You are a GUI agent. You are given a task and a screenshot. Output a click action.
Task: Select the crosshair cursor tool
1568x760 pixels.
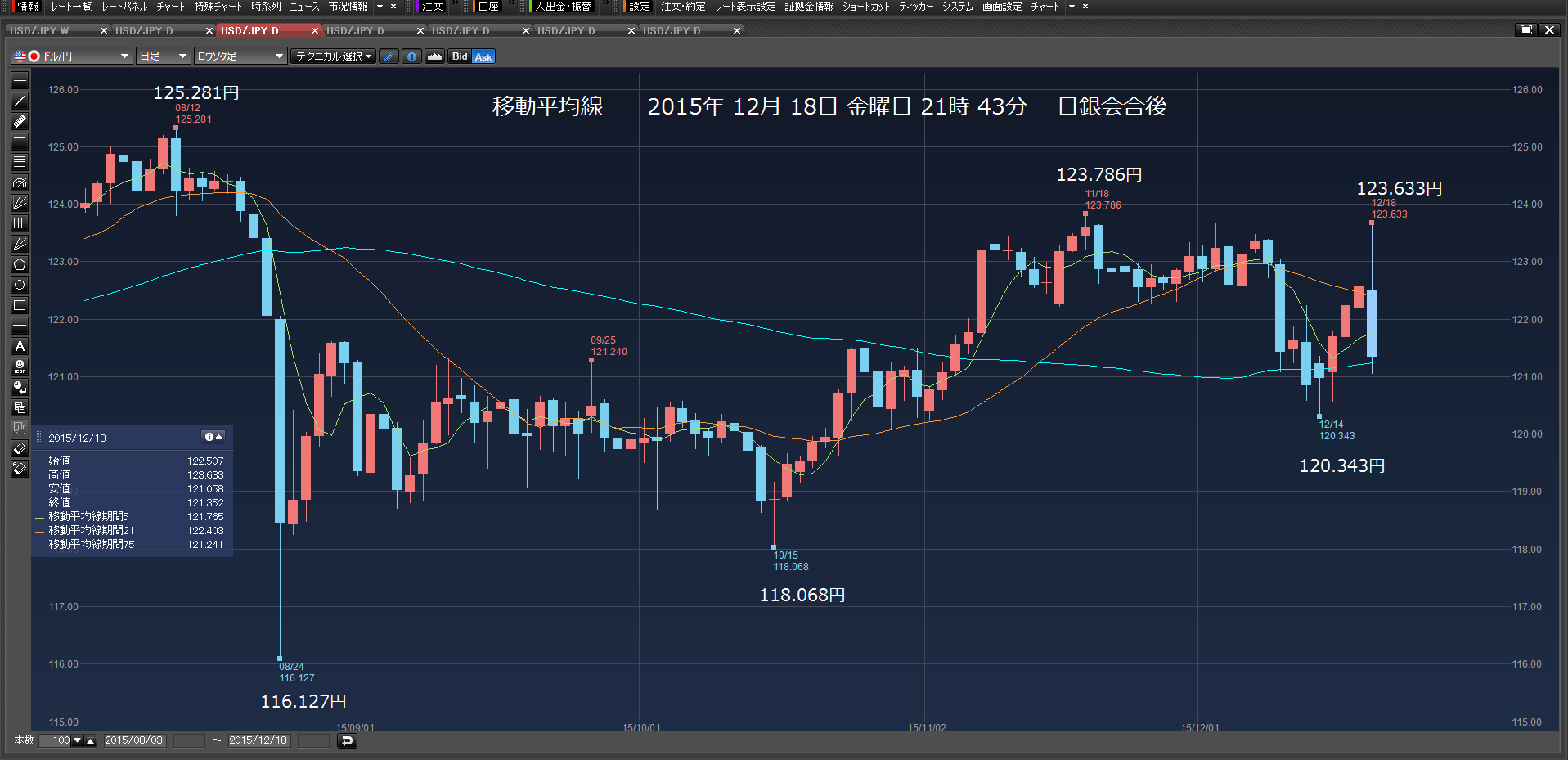coord(20,80)
